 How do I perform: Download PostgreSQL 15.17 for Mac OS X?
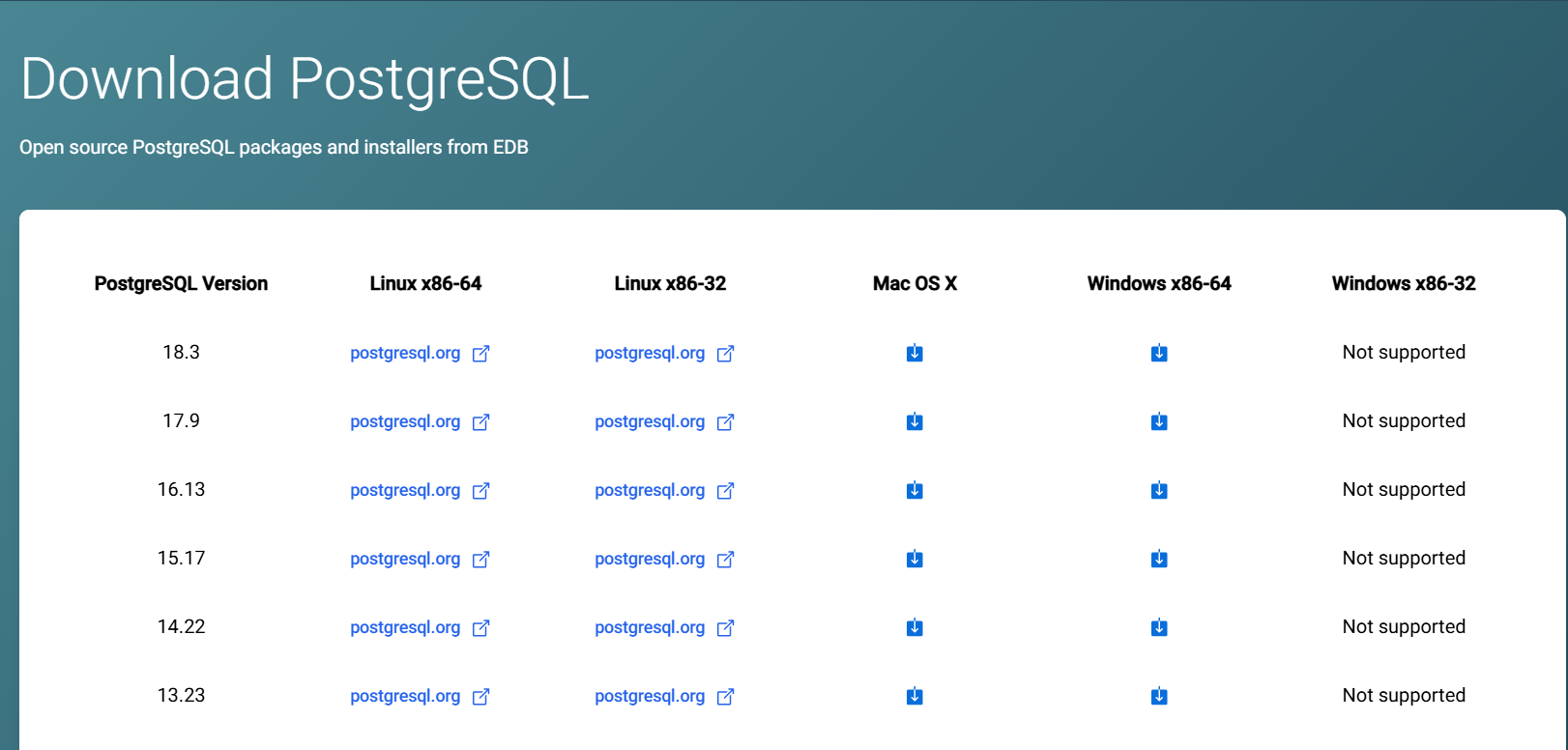click(915, 559)
